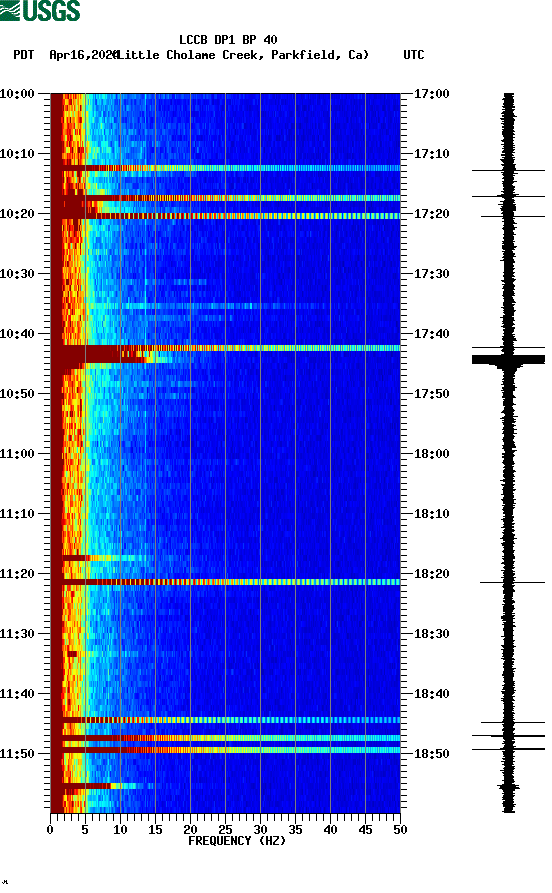The height and width of the screenshot is (893, 552).
Task: Select the title text 'LCCB DP1 BP 40'
Action: [228, 40]
